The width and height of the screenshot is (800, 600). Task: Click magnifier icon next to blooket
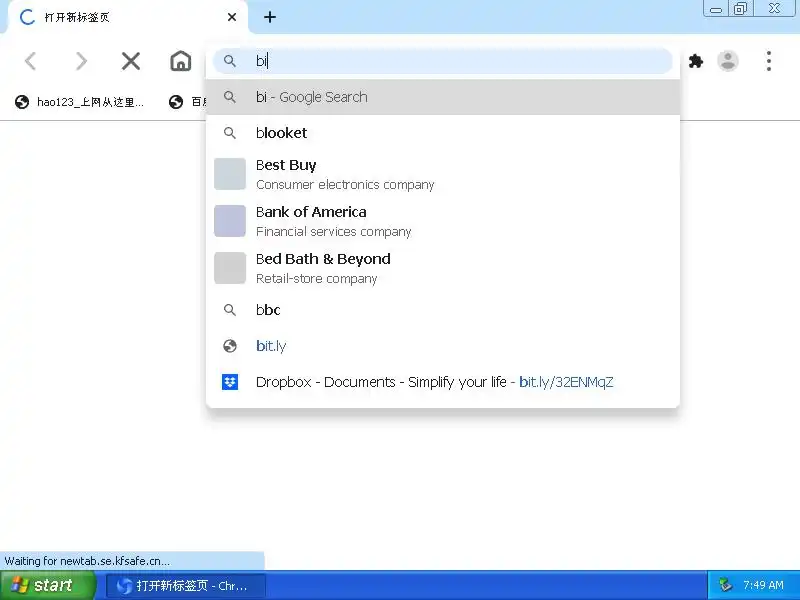(x=230, y=133)
